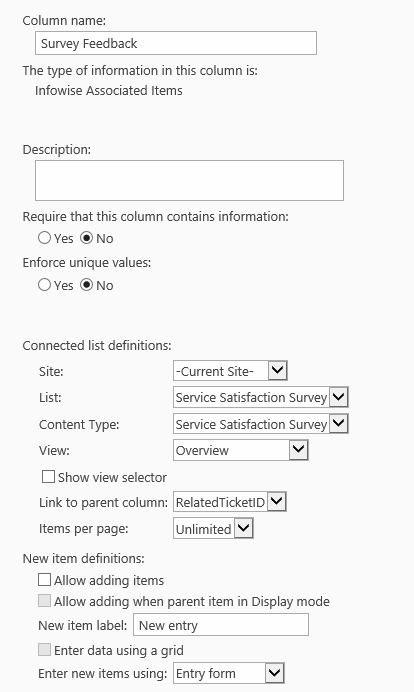
Task: Toggle Allow adding when parent in Display mode
Action: point(44,601)
